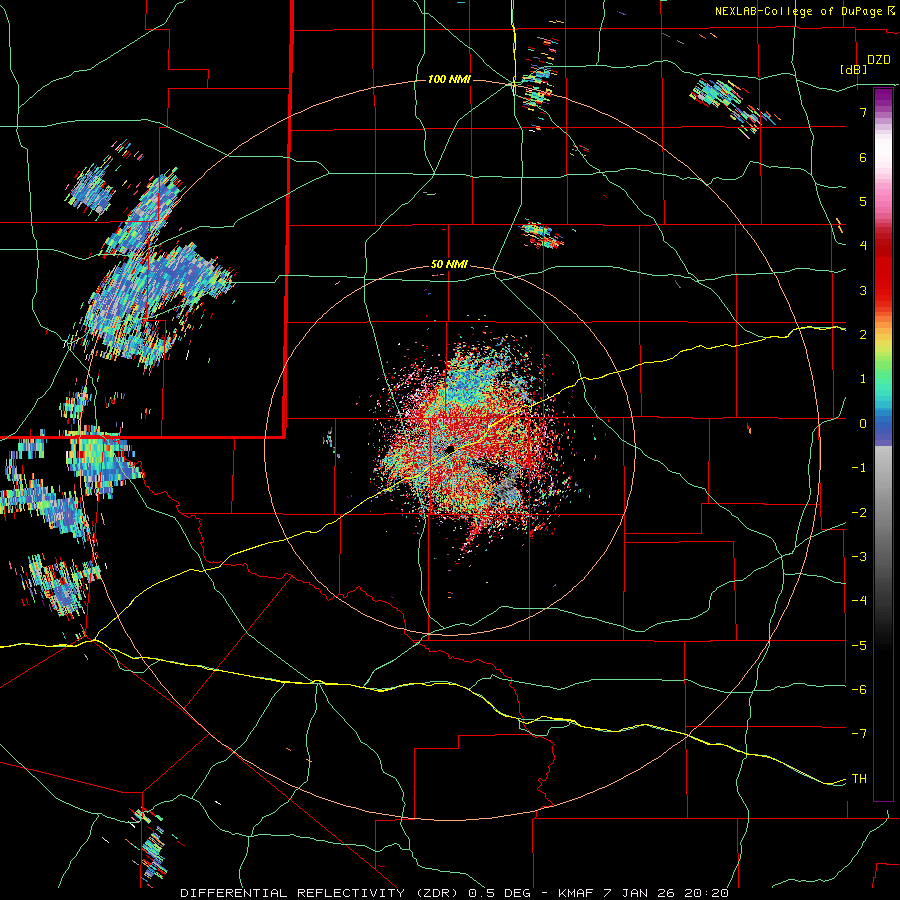Click the 7 value on color scale
The image size is (900, 900).
(863, 112)
